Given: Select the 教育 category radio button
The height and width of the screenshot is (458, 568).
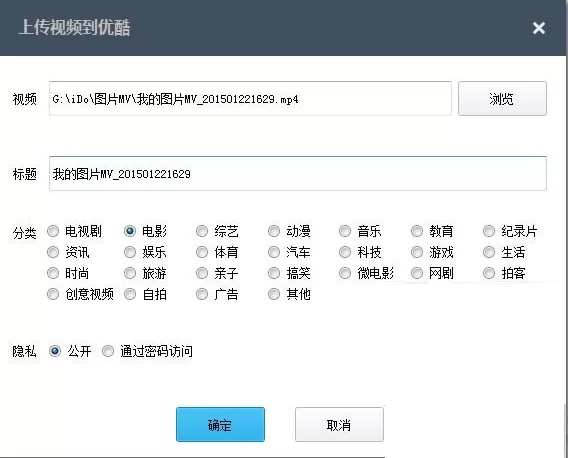Looking at the screenshot, I should pos(417,231).
